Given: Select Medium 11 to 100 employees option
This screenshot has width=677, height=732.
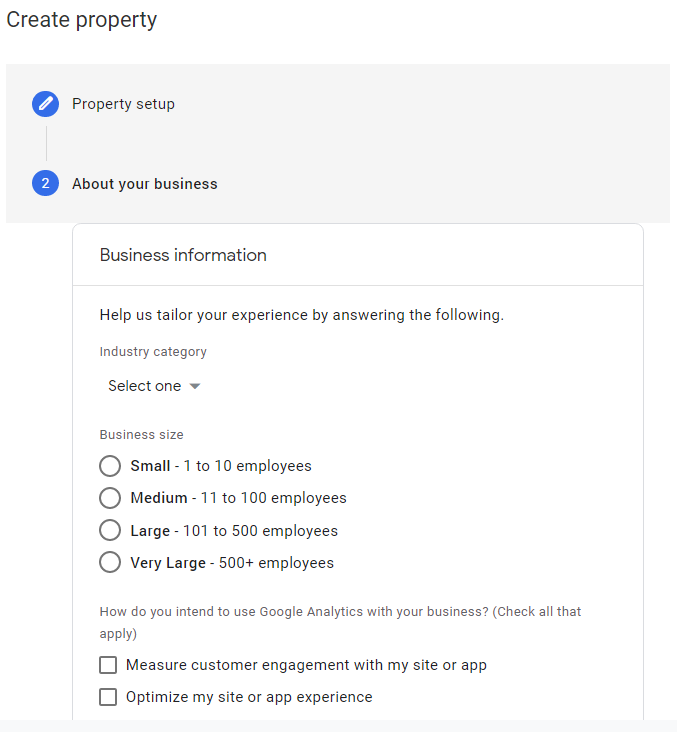Looking at the screenshot, I should pyautogui.click(x=110, y=498).
